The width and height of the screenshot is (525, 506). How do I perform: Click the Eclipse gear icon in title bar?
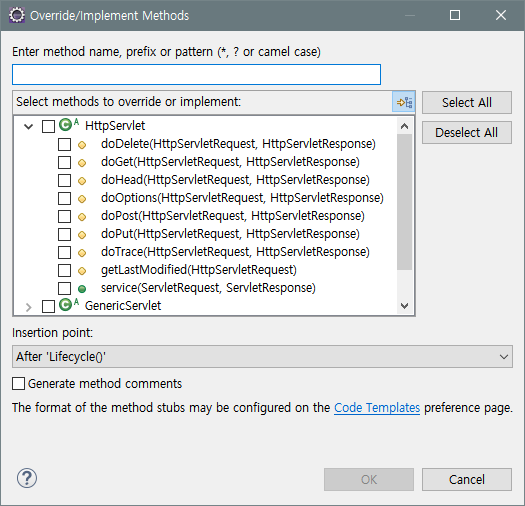pyautogui.click(x=17, y=15)
